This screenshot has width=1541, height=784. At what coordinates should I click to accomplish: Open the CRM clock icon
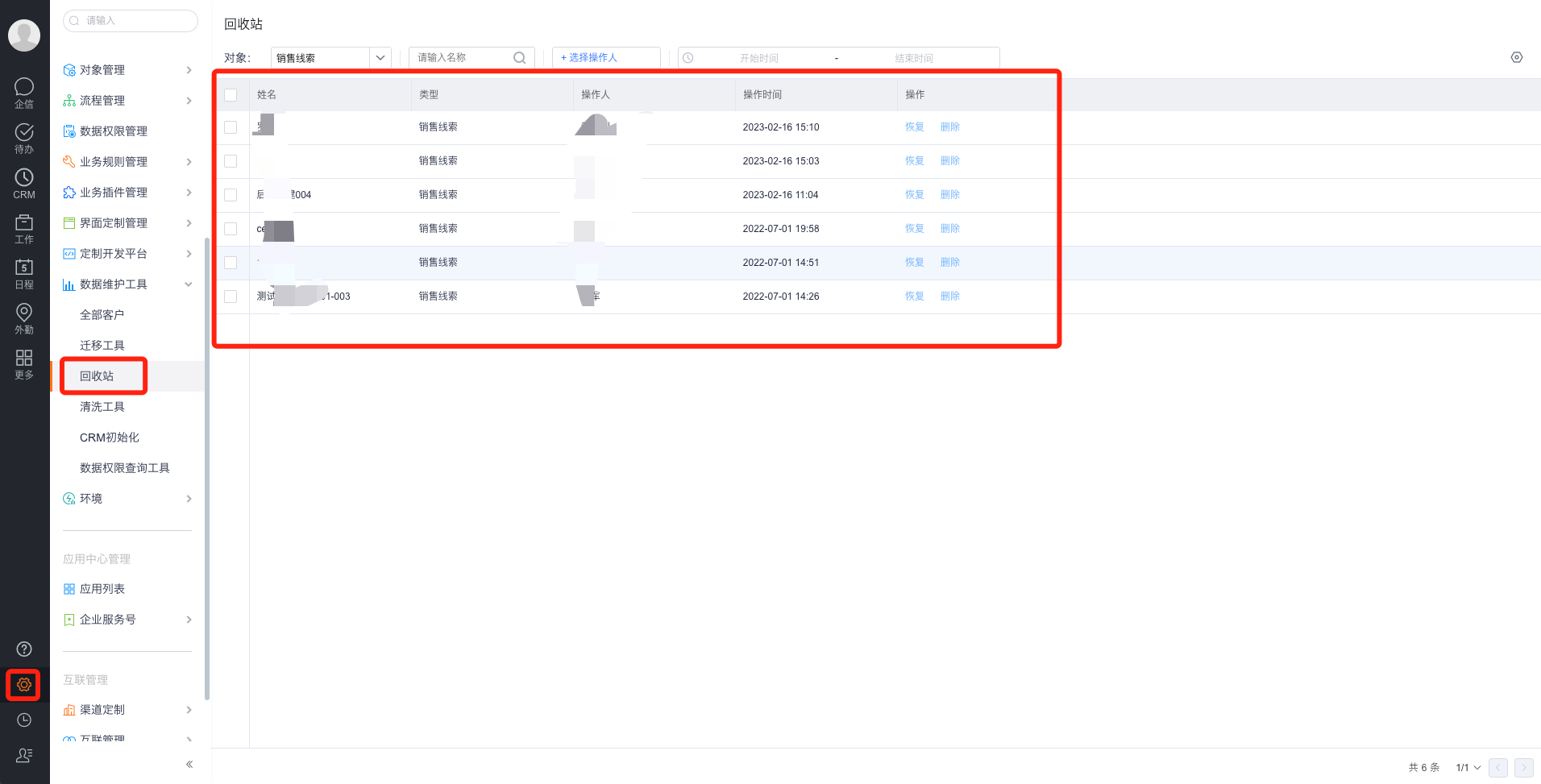tap(24, 183)
